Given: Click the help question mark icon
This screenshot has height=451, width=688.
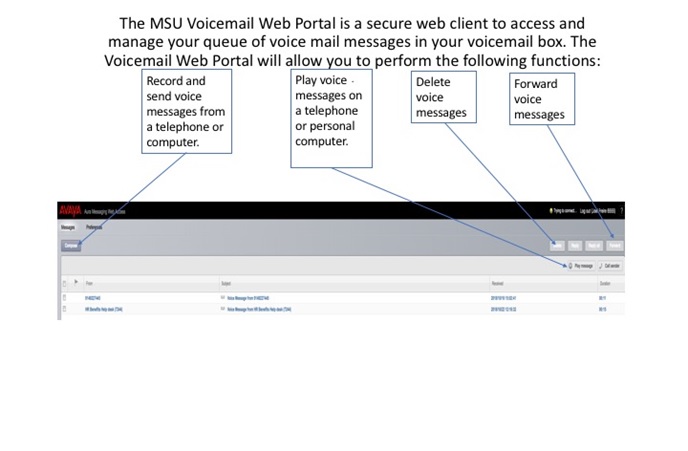Looking at the screenshot, I should pos(622,211).
